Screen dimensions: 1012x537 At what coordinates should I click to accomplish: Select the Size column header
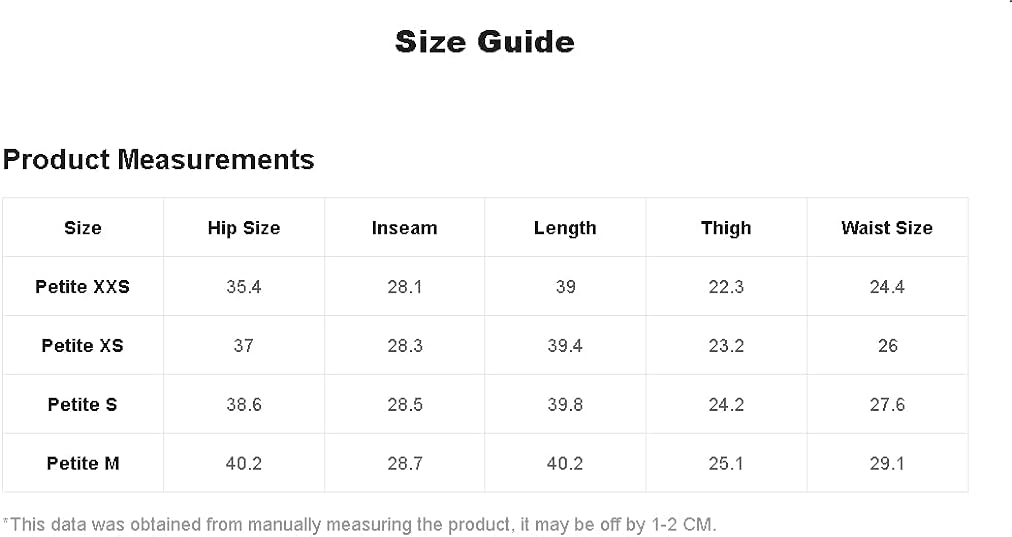[x=83, y=228]
